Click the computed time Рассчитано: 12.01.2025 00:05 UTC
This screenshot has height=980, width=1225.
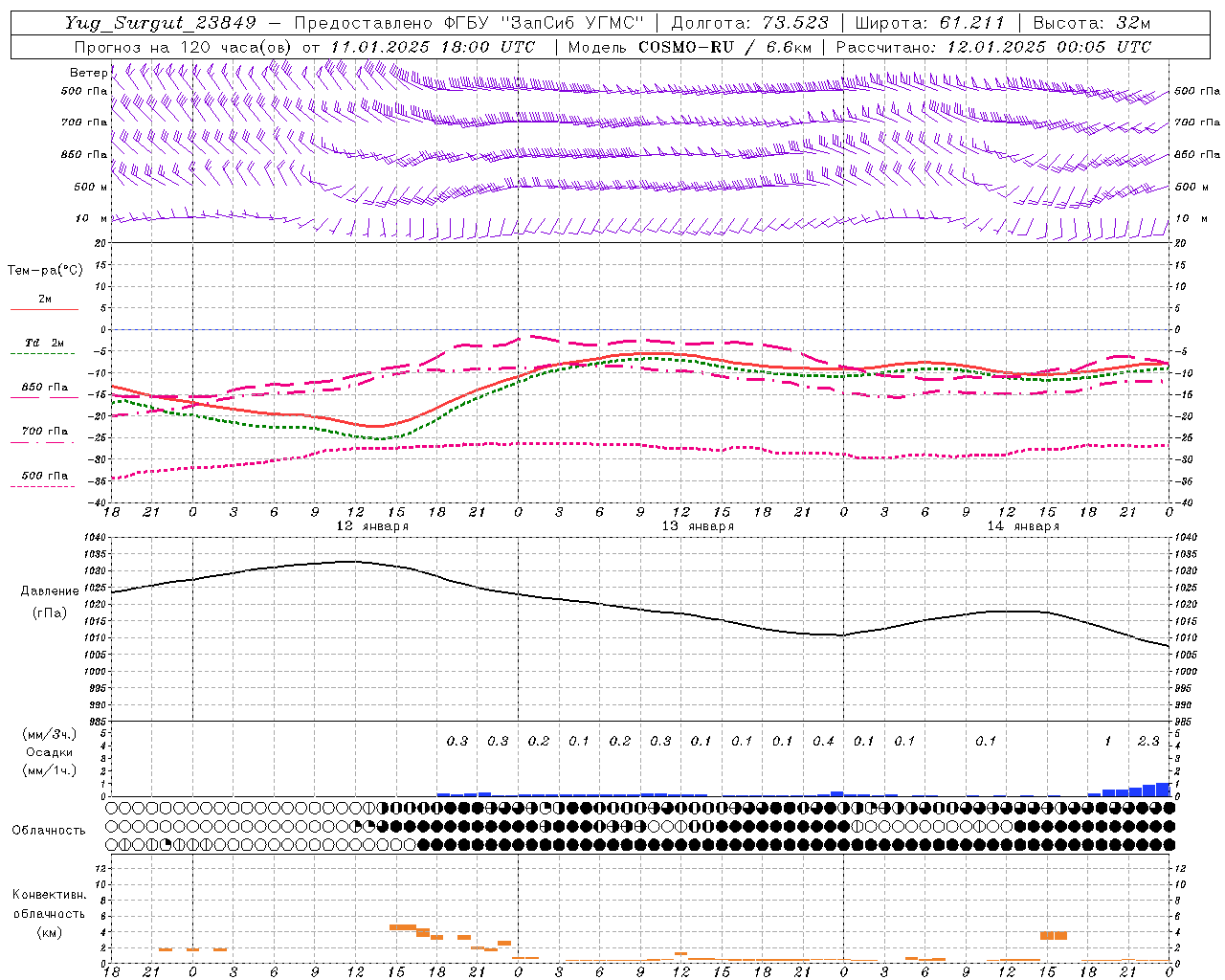[x=993, y=47]
